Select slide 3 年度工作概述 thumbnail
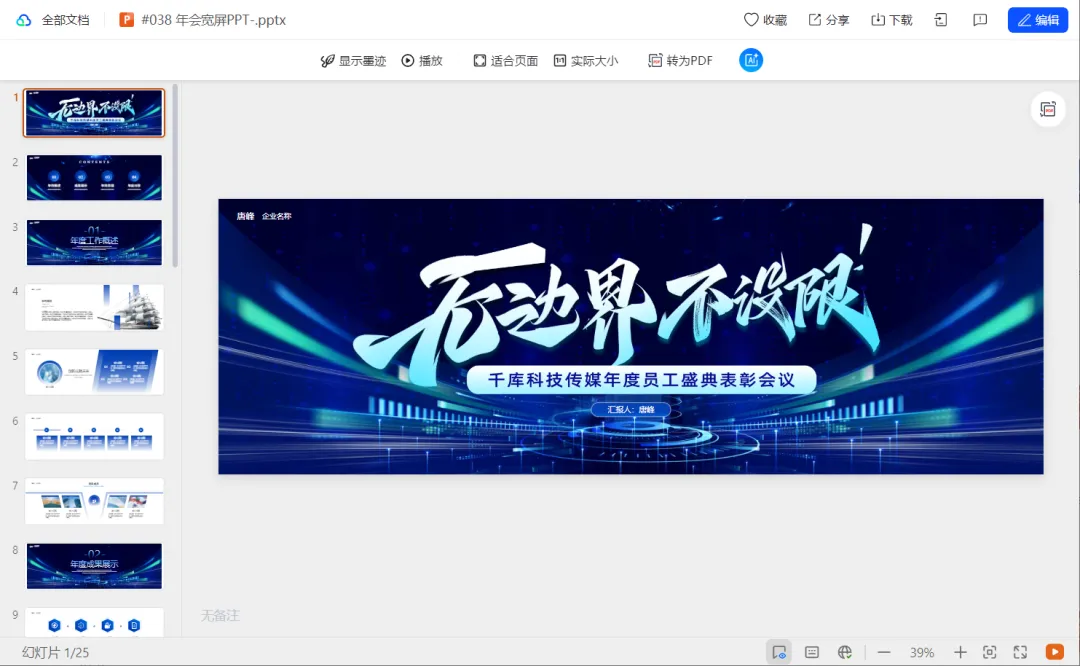 tap(94, 242)
